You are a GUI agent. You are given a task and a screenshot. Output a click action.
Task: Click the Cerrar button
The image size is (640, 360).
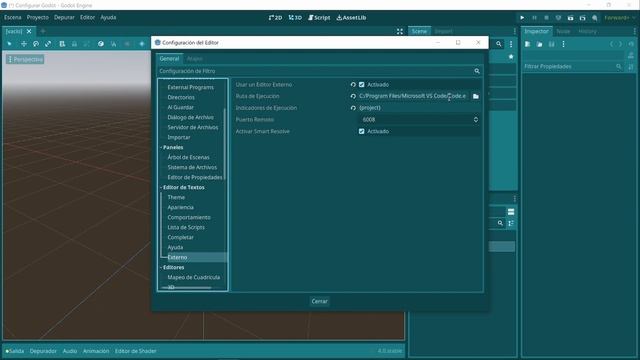coord(320,301)
